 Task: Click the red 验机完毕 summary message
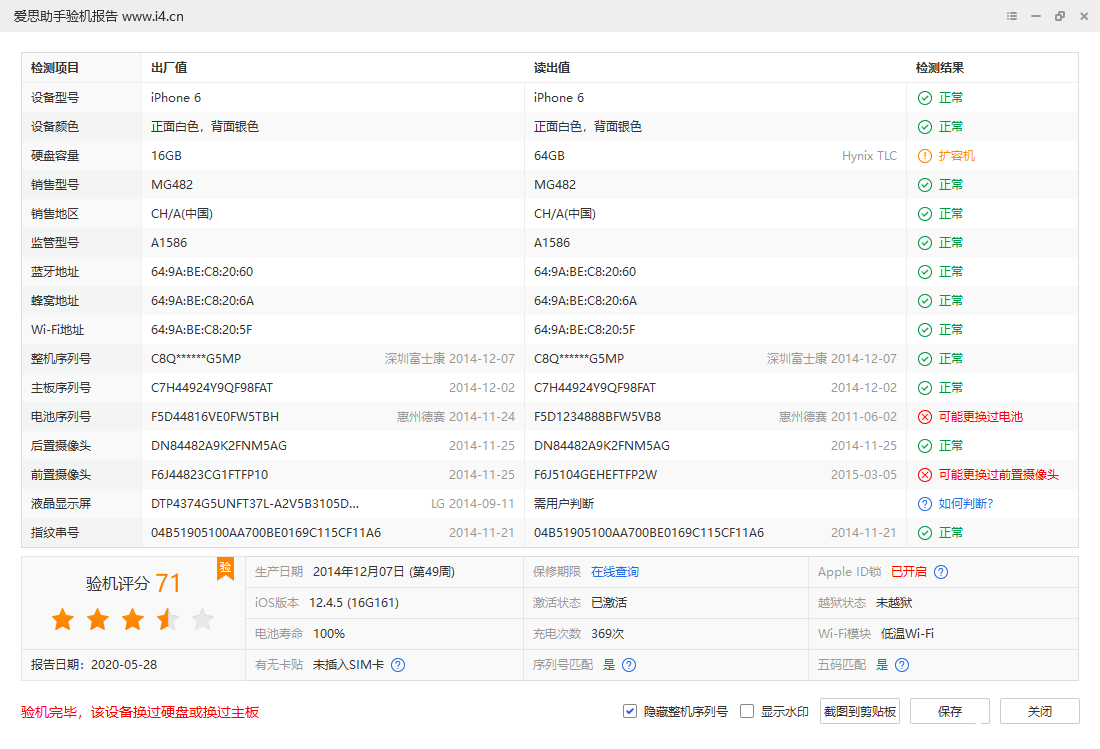pos(140,712)
